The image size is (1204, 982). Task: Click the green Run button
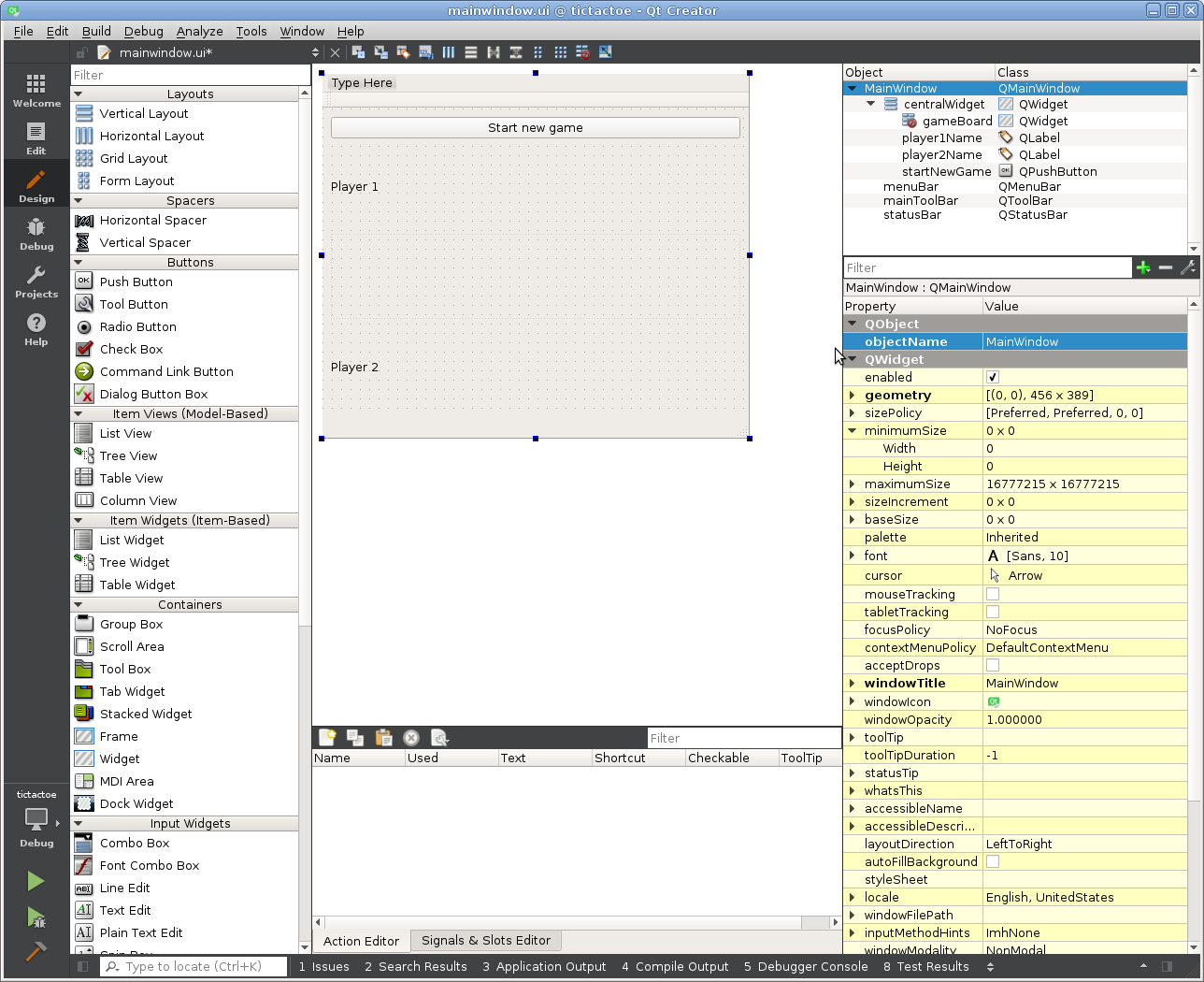click(36, 881)
